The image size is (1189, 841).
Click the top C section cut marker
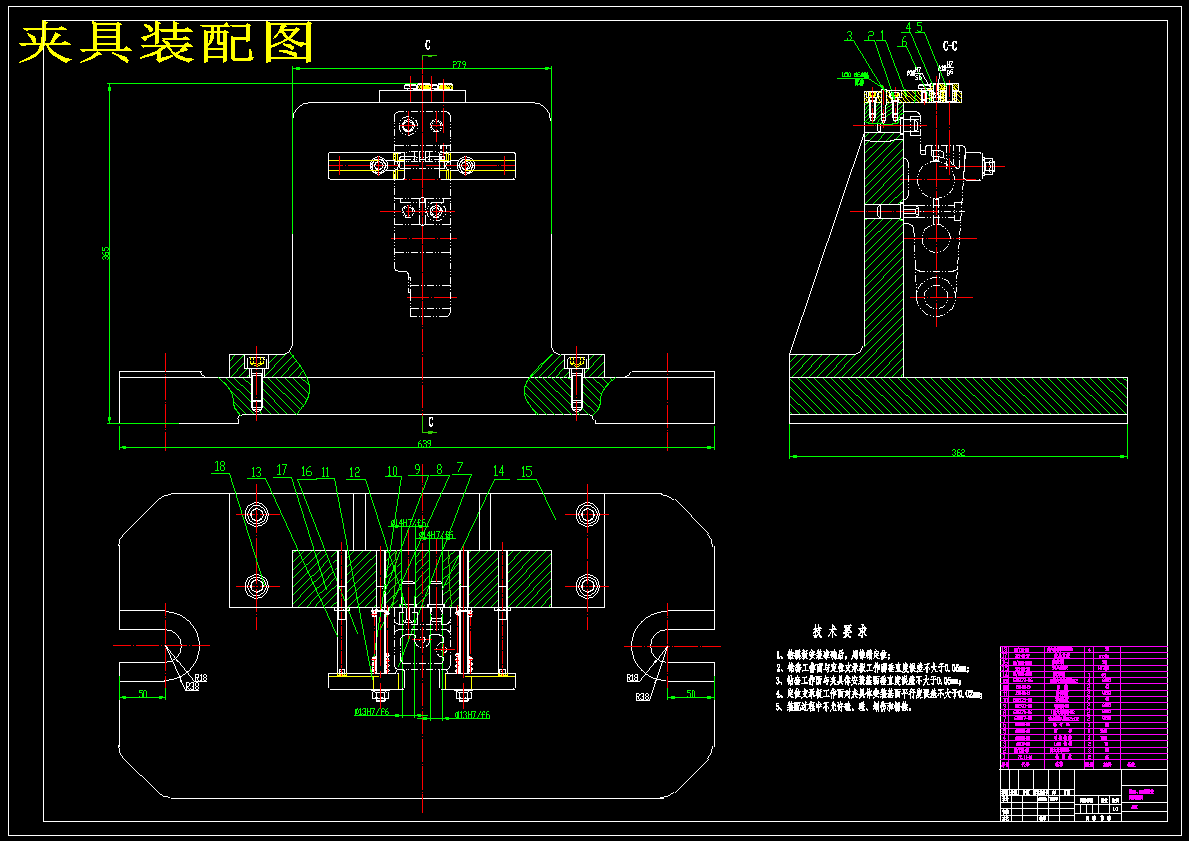point(428,46)
